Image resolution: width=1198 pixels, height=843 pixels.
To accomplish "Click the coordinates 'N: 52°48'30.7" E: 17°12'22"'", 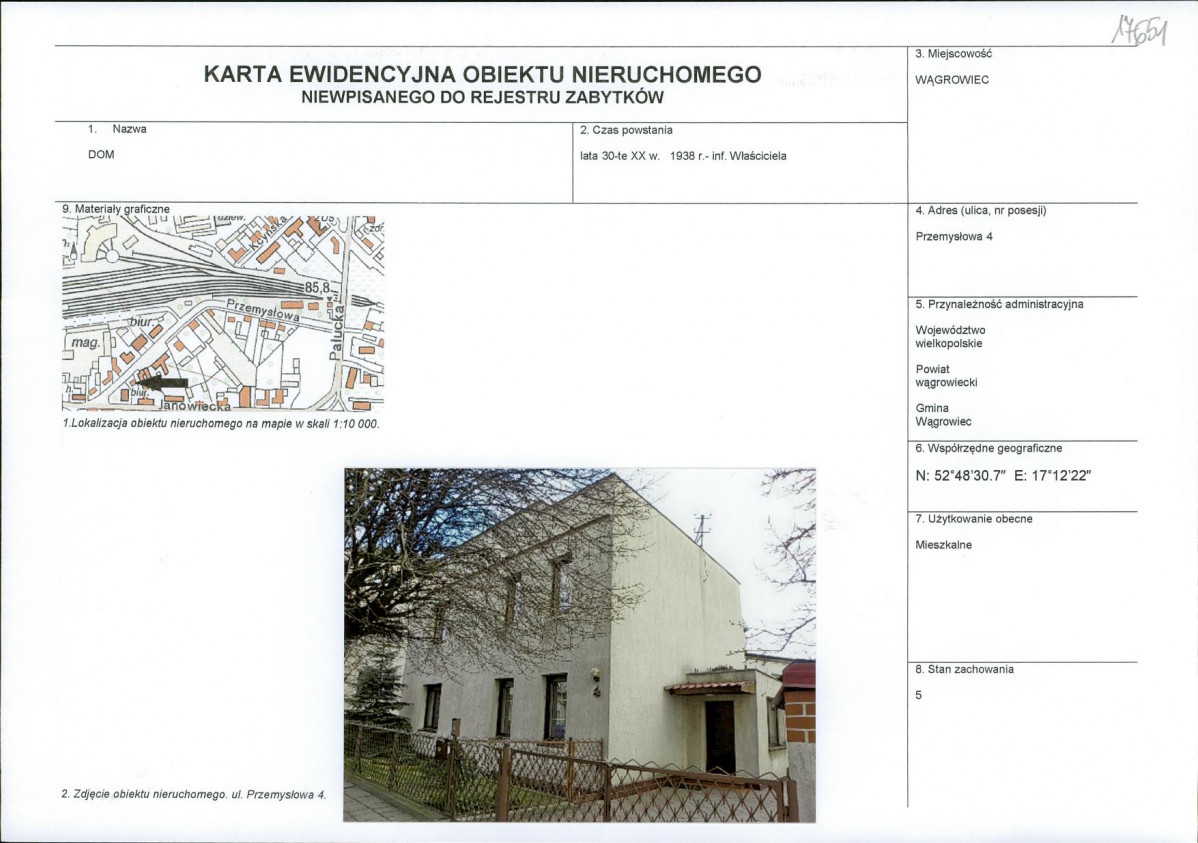I will [x=1003, y=475].
